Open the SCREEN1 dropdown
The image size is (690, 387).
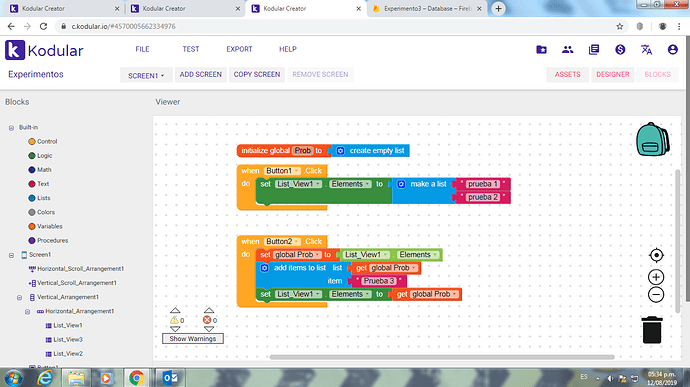coord(146,75)
